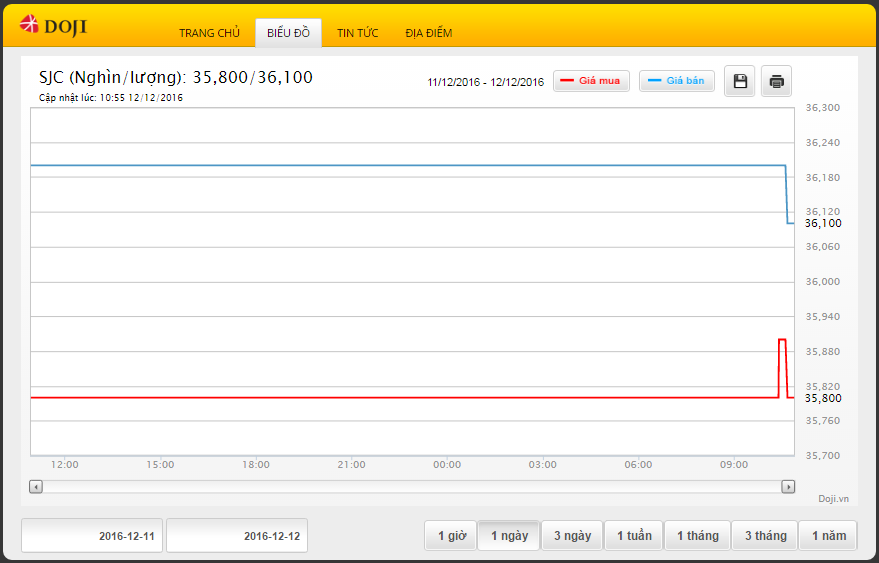The height and width of the screenshot is (563, 879).
Task: Click the left scroll arrow below the chart
Action: point(36,487)
